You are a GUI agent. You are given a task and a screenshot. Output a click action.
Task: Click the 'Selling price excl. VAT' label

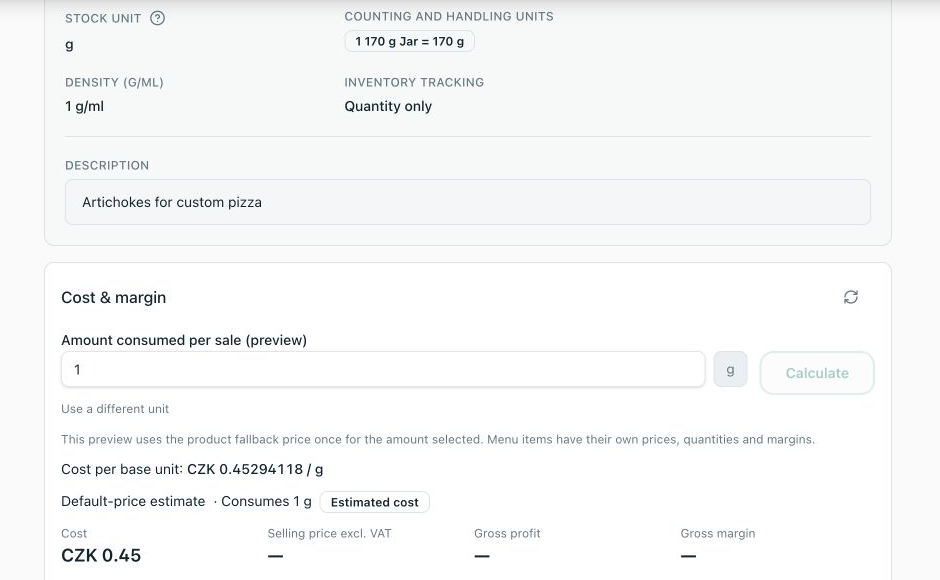(329, 533)
